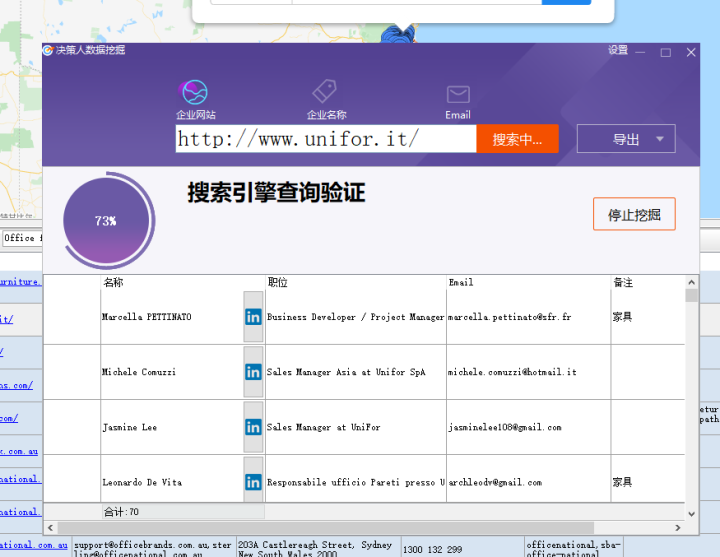Image resolution: width=720 pixels, height=557 pixels.
Task: Select the Email envelope icon
Action: 458,95
